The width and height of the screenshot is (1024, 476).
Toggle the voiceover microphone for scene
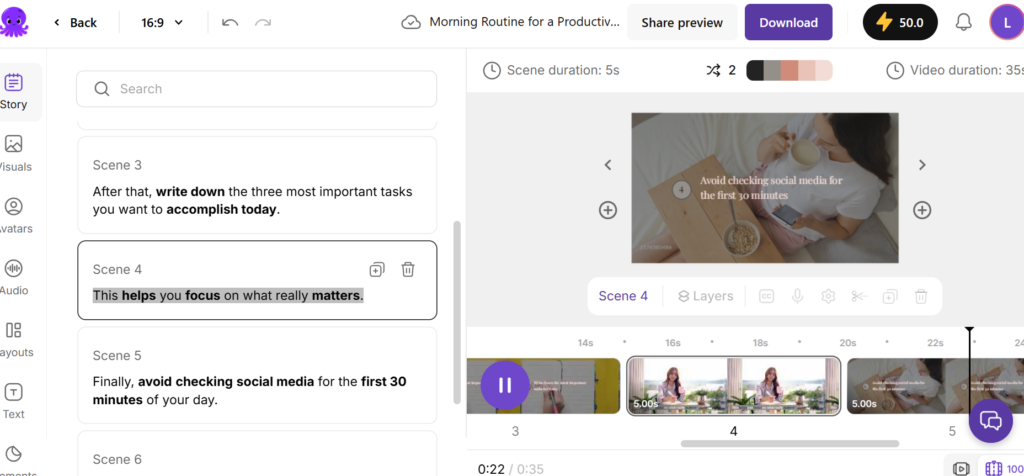pyautogui.click(x=798, y=296)
